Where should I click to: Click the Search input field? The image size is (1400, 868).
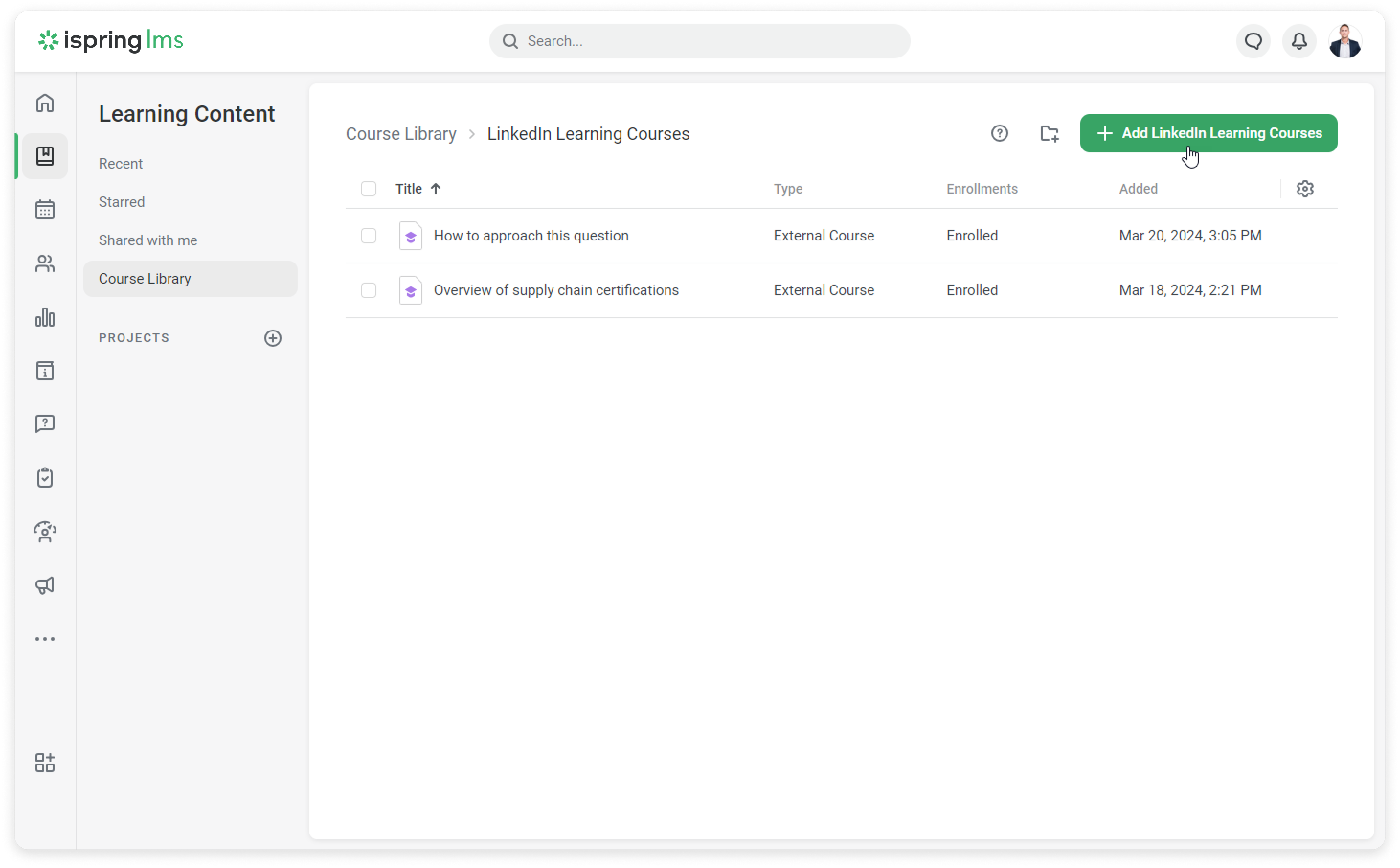point(699,41)
